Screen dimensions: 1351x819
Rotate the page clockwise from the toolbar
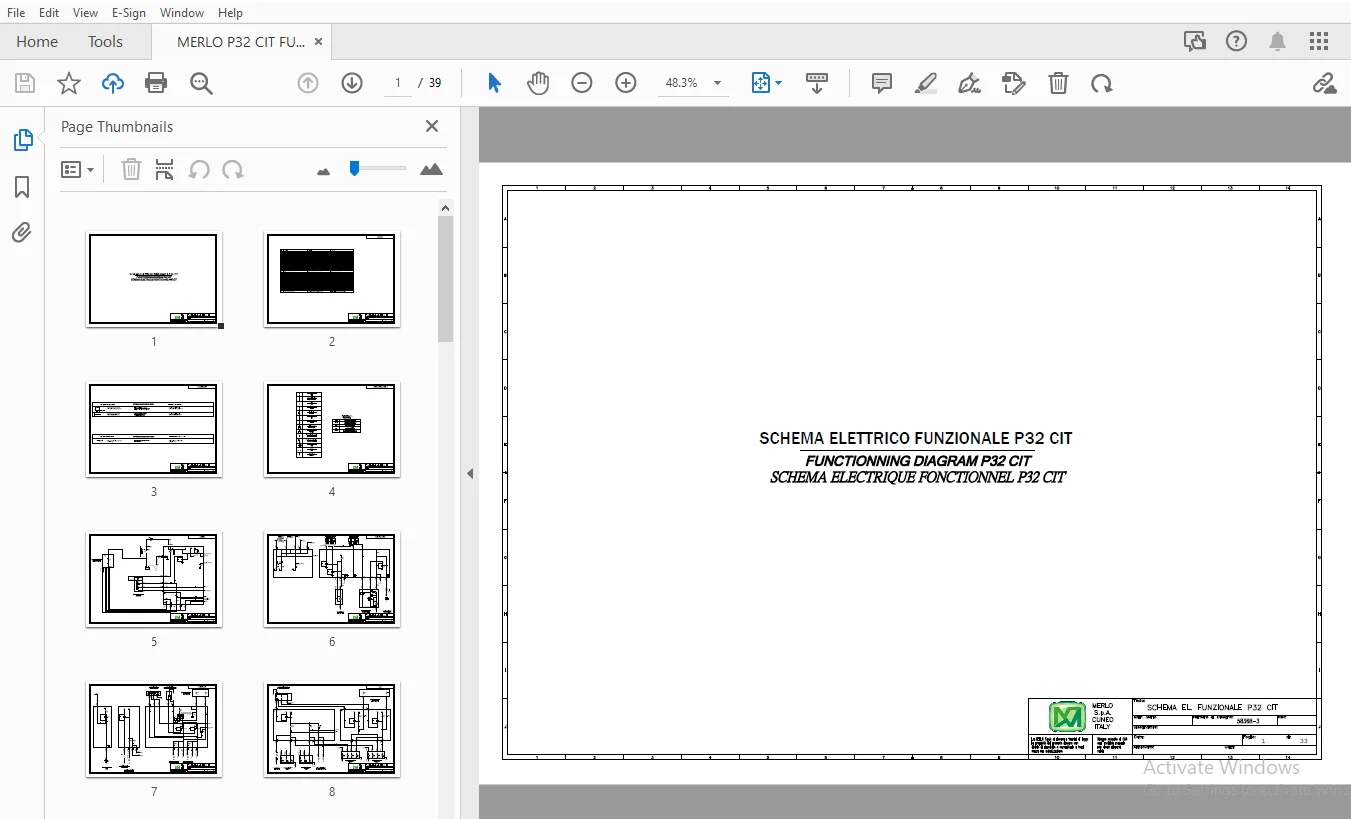pyautogui.click(x=1102, y=83)
